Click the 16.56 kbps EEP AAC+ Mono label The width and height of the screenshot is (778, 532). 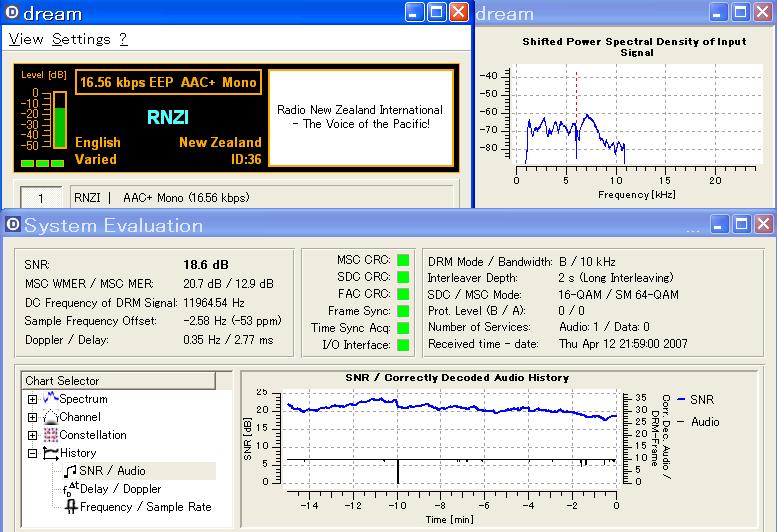168,82
